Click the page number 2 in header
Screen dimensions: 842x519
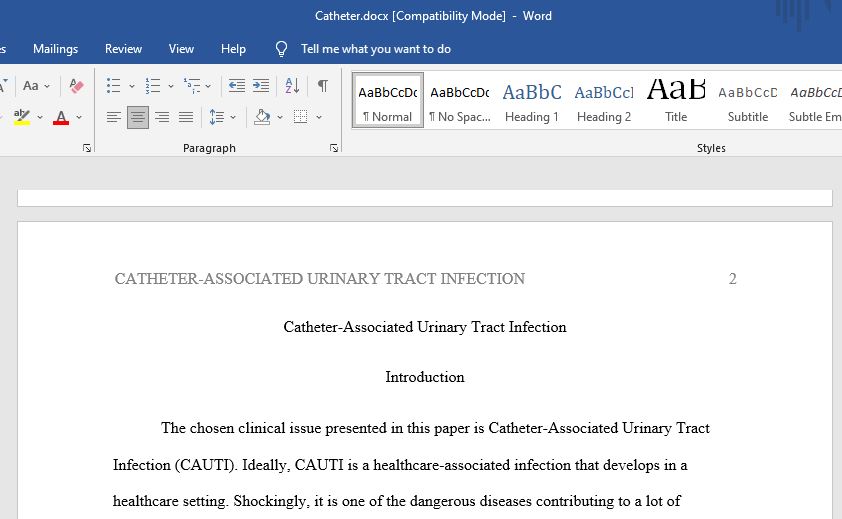[732, 279]
